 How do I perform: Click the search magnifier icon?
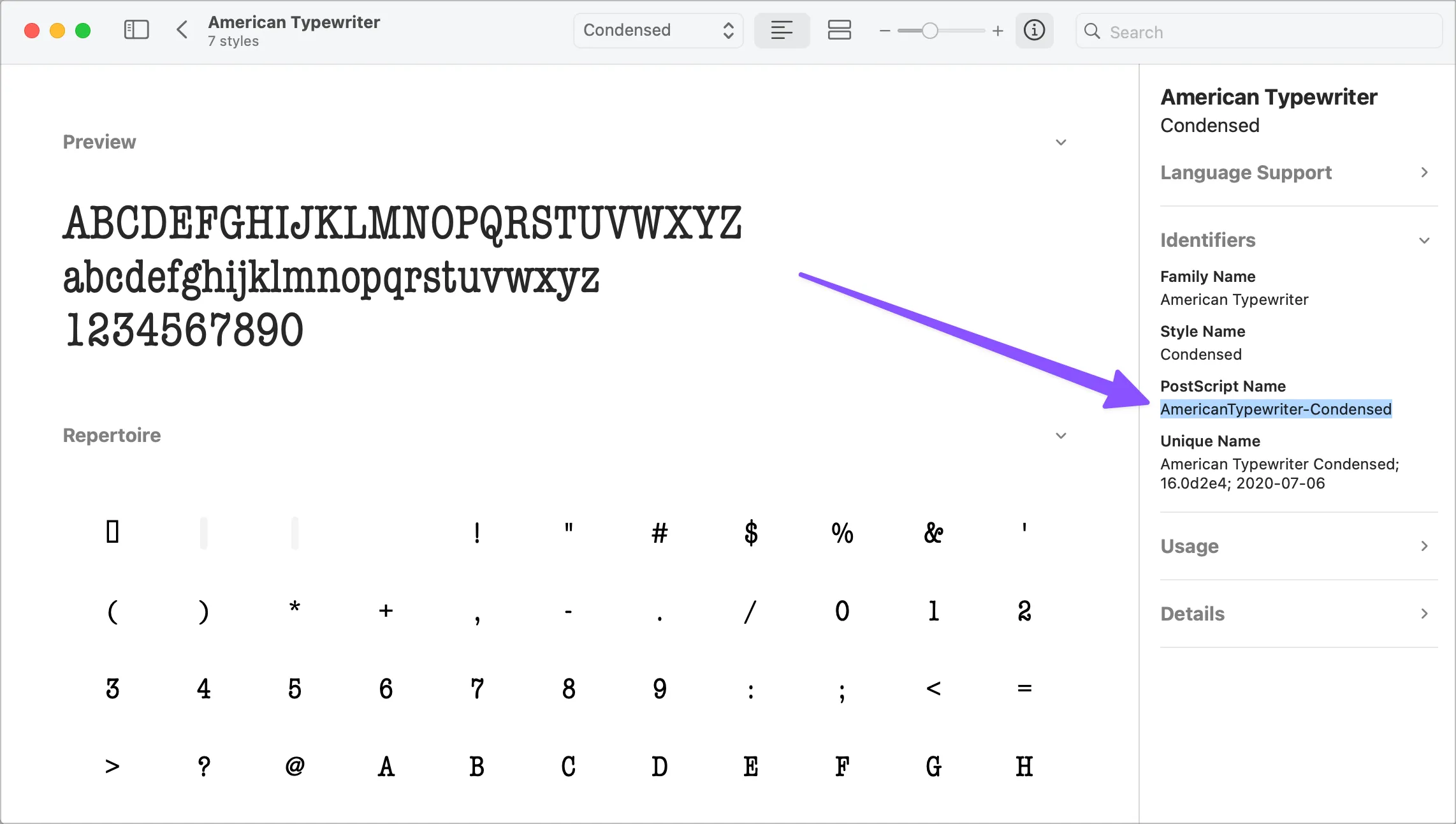click(x=1092, y=31)
